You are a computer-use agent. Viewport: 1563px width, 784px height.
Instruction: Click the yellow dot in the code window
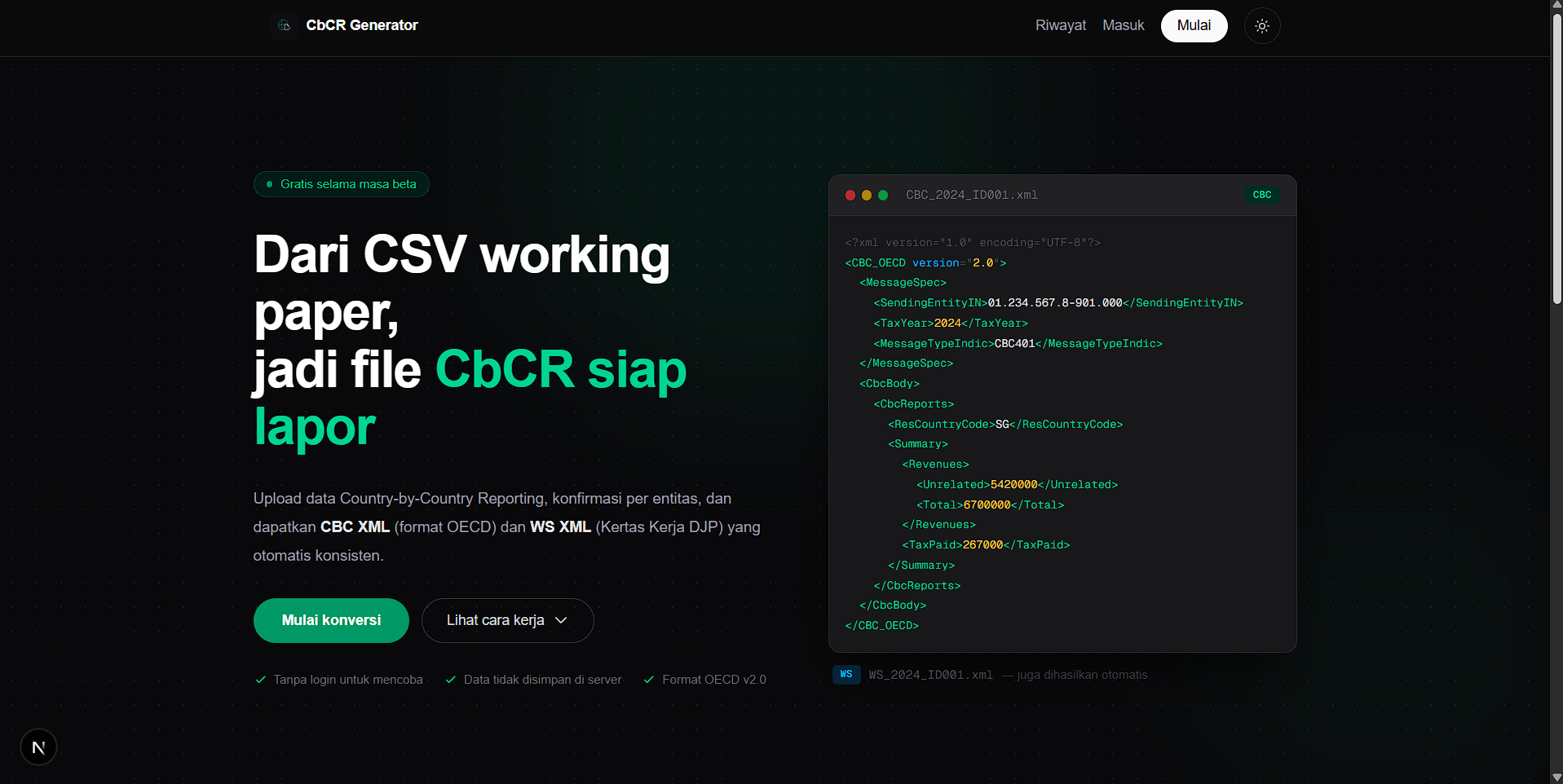pos(867,196)
